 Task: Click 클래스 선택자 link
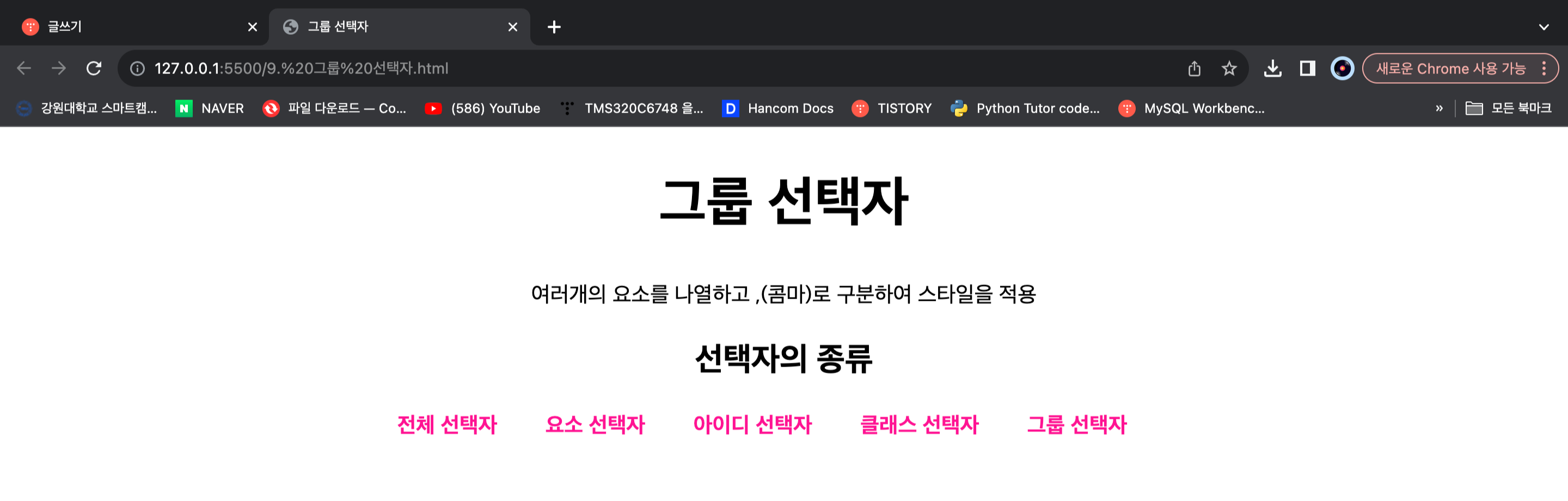tap(919, 424)
